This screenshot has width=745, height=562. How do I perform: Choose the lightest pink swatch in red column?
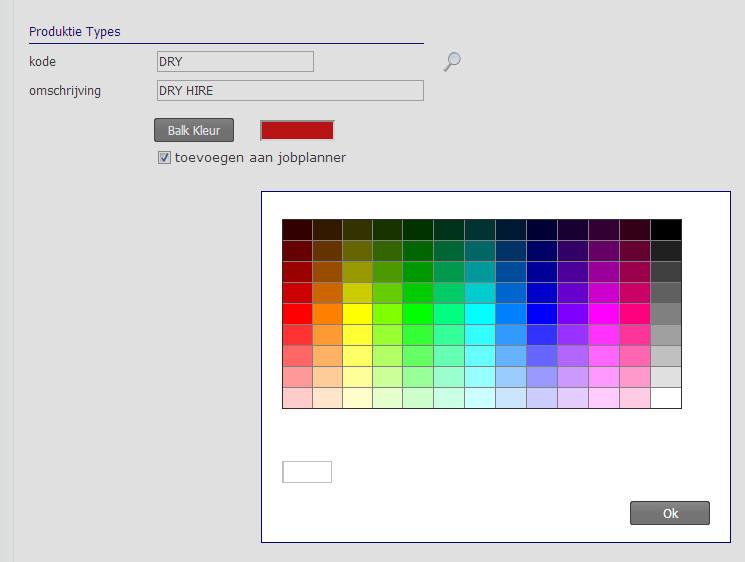click(297, 398)
